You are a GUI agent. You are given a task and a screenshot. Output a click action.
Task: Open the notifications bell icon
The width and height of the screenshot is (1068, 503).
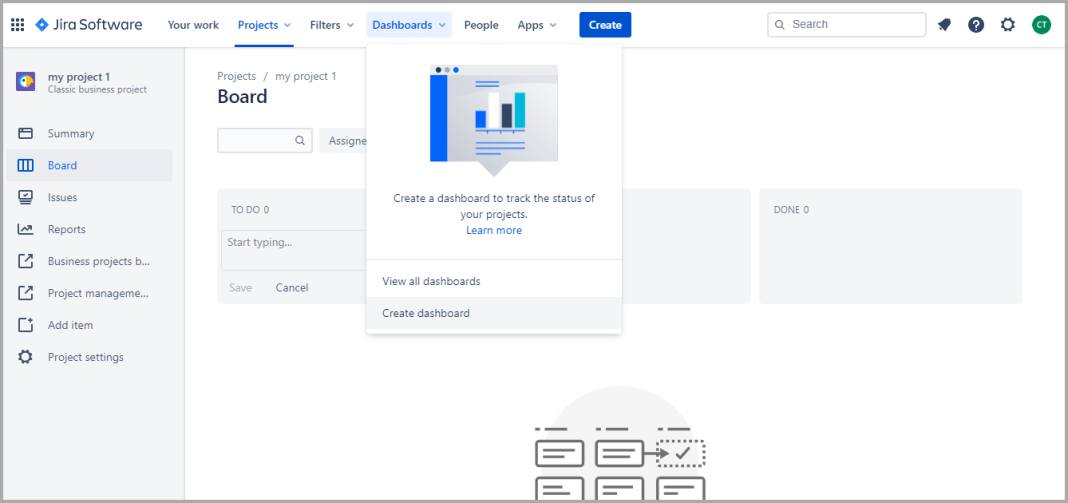tap(944, 25)
